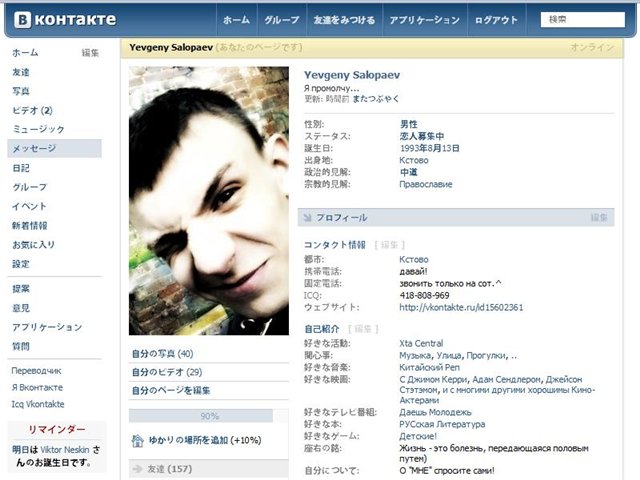
Task: Click ログアウト to log out
Action: [x=496, y=20]
